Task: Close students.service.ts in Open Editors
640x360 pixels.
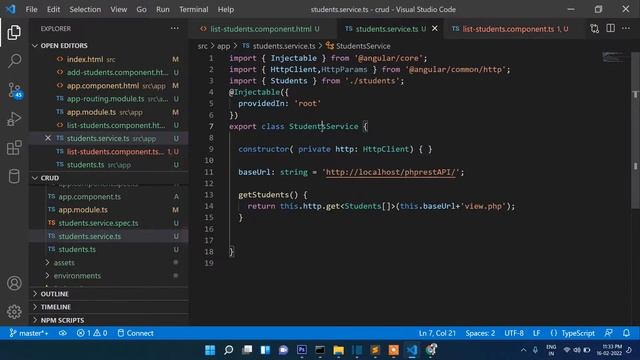Action: [48, 138]
